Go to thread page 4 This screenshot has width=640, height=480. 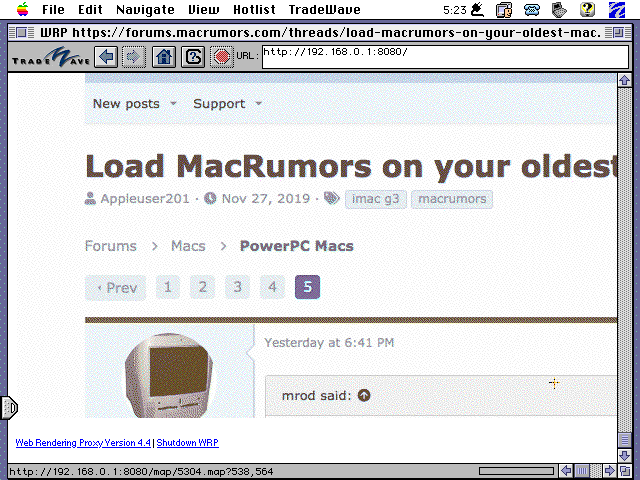tap(272, 287)
